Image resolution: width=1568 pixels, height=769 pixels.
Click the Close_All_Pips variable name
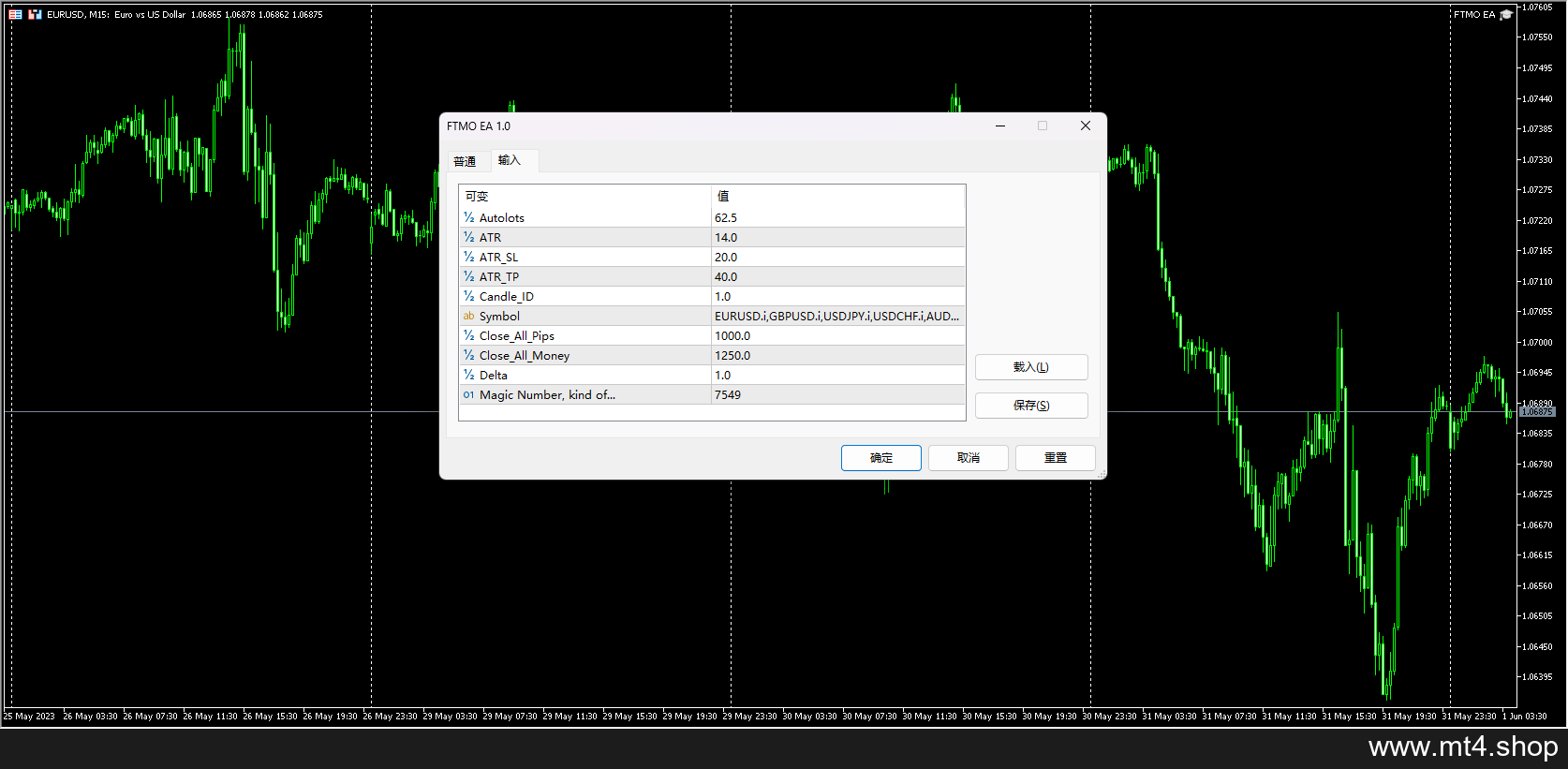point(517,335)
